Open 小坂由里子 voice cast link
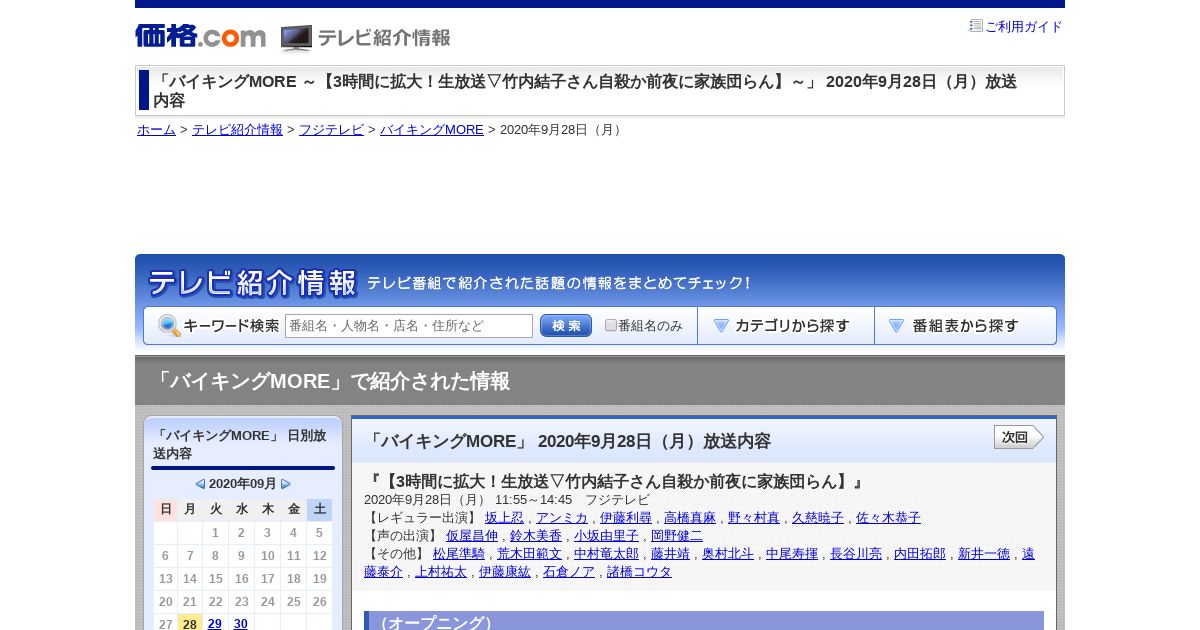 click(606, 536)
